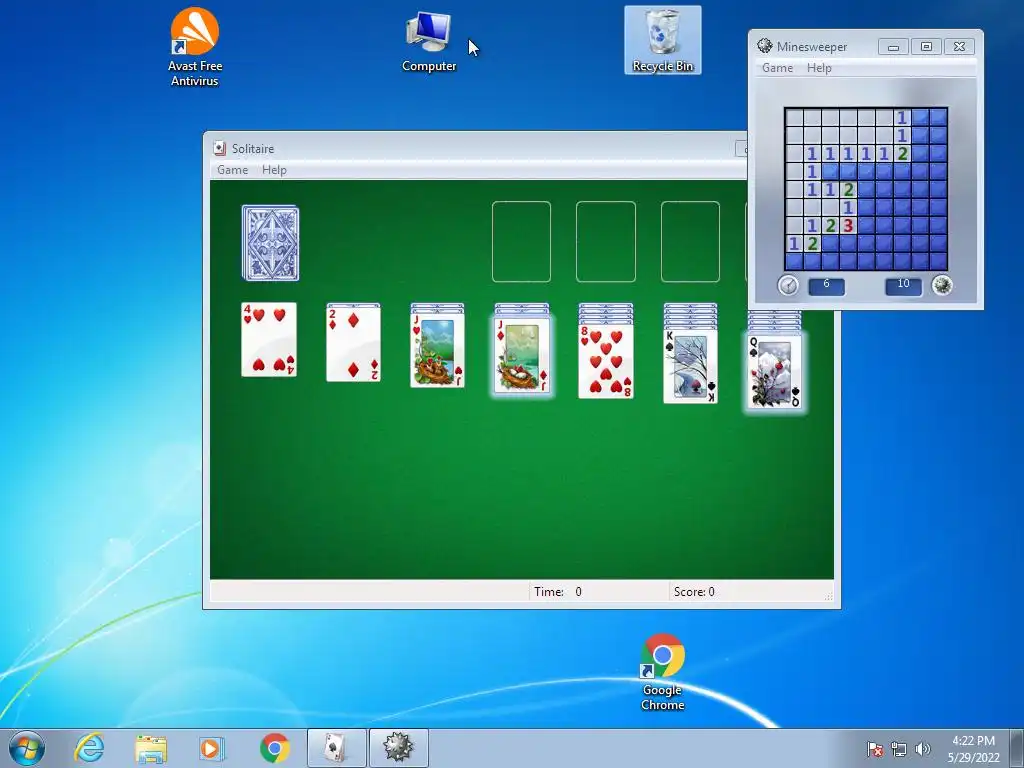Click the third empty foundation slot
This screenshot has height=768, width=1024.
(x=690, y=242)
